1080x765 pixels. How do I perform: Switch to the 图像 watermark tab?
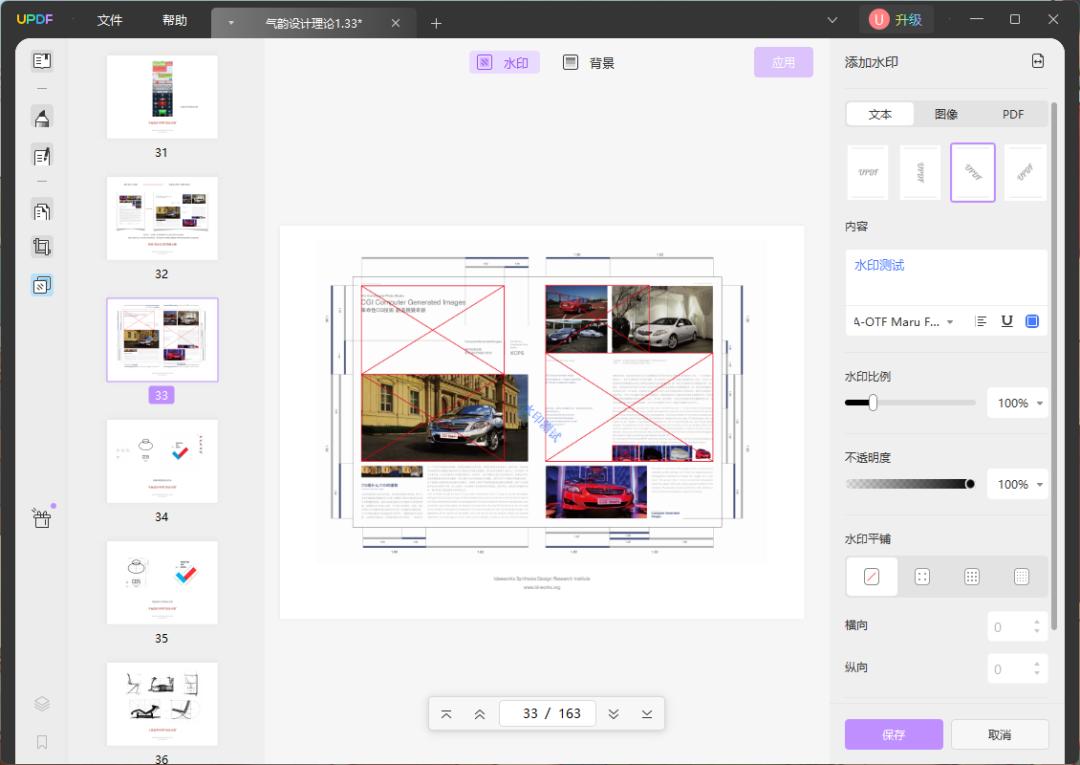point(946,114)
